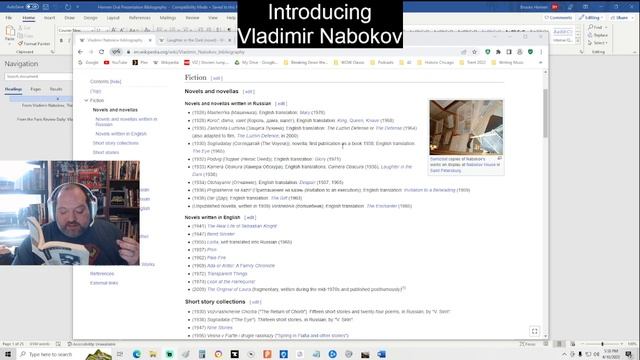Click Short story collections contents link
The height and width of the screenshot is (360, 640).
pos(116,143)
